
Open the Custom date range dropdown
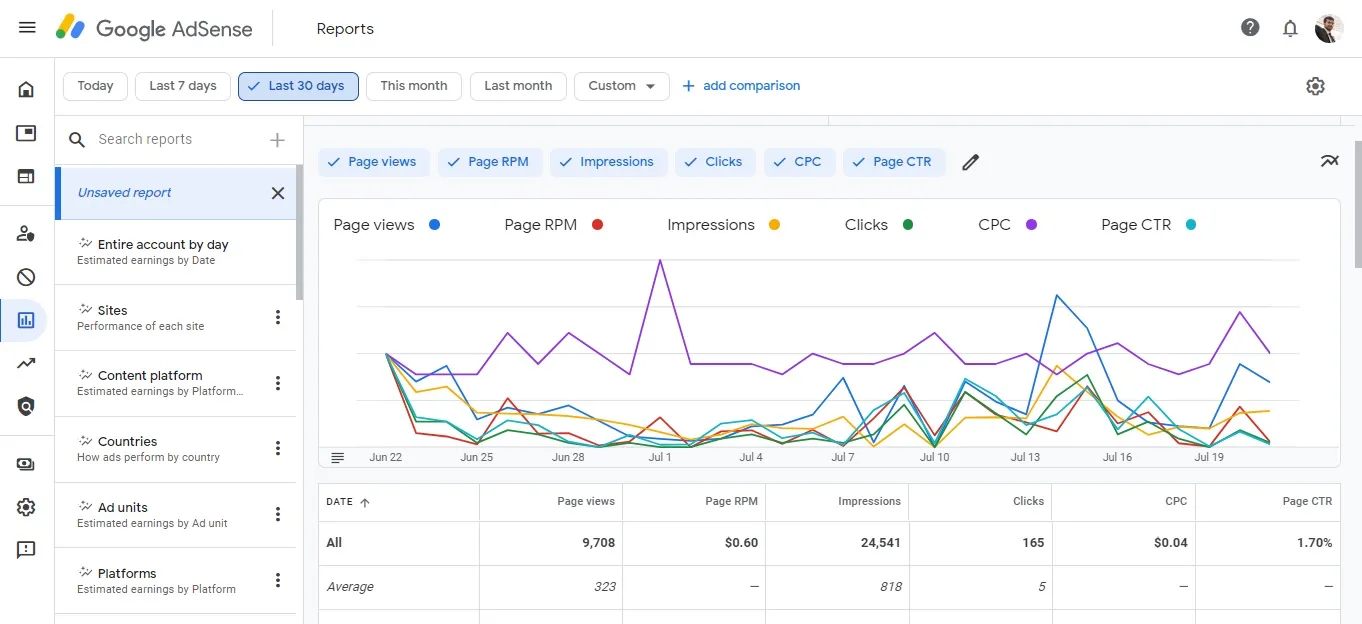click(x=621, y=86)
